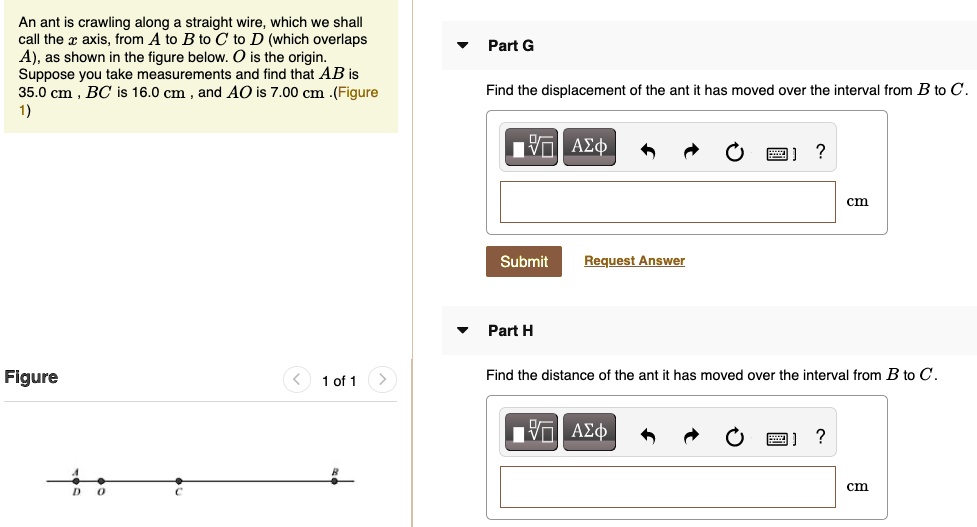Collapse the Part G section
This screenshot has height=527, width=977.
(x=462, y=45)
